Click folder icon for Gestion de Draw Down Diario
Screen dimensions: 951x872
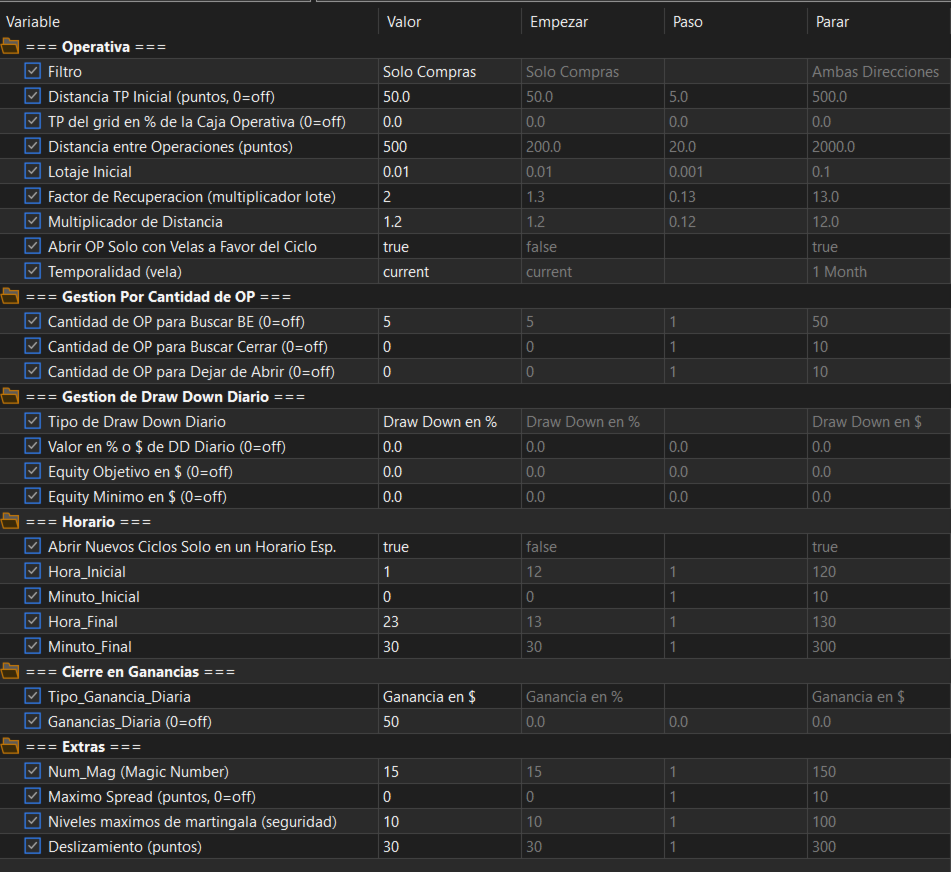click(x=10, y=396)
